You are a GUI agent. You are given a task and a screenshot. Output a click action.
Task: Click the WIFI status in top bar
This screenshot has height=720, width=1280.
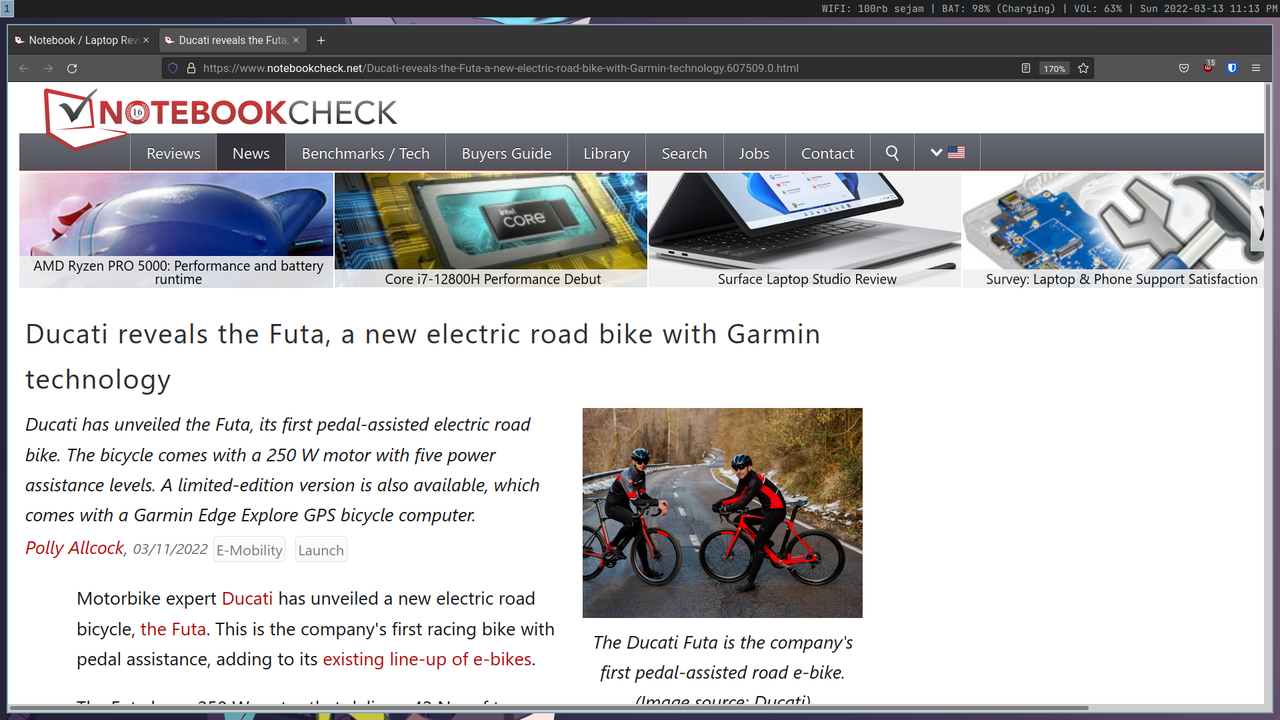click(872, 8)
